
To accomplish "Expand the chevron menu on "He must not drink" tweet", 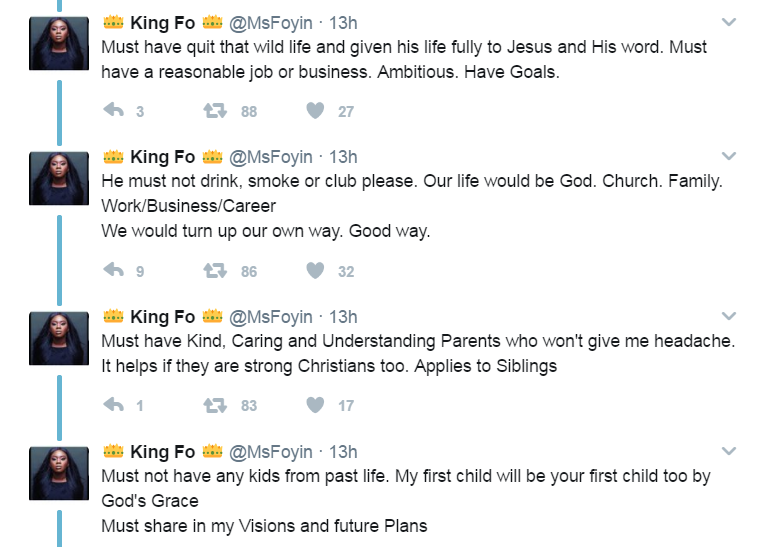I will pyautogui.click(x=729, y=156).
